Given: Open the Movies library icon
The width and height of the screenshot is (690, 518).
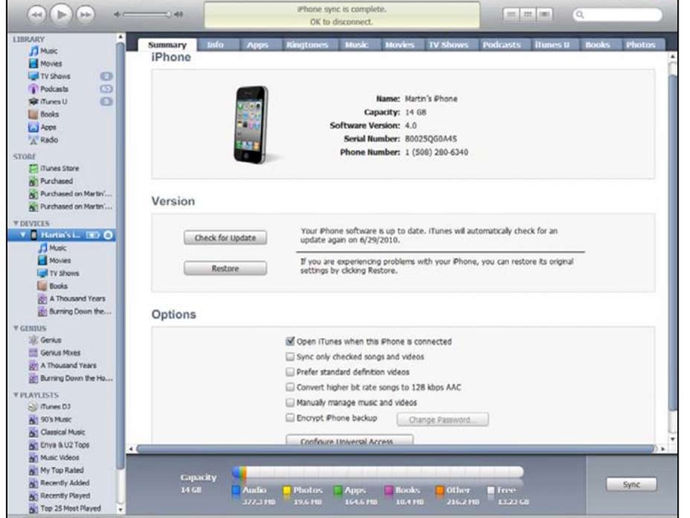Looking at the screenshot, I should pyautogui.click(x=33, y=64).
